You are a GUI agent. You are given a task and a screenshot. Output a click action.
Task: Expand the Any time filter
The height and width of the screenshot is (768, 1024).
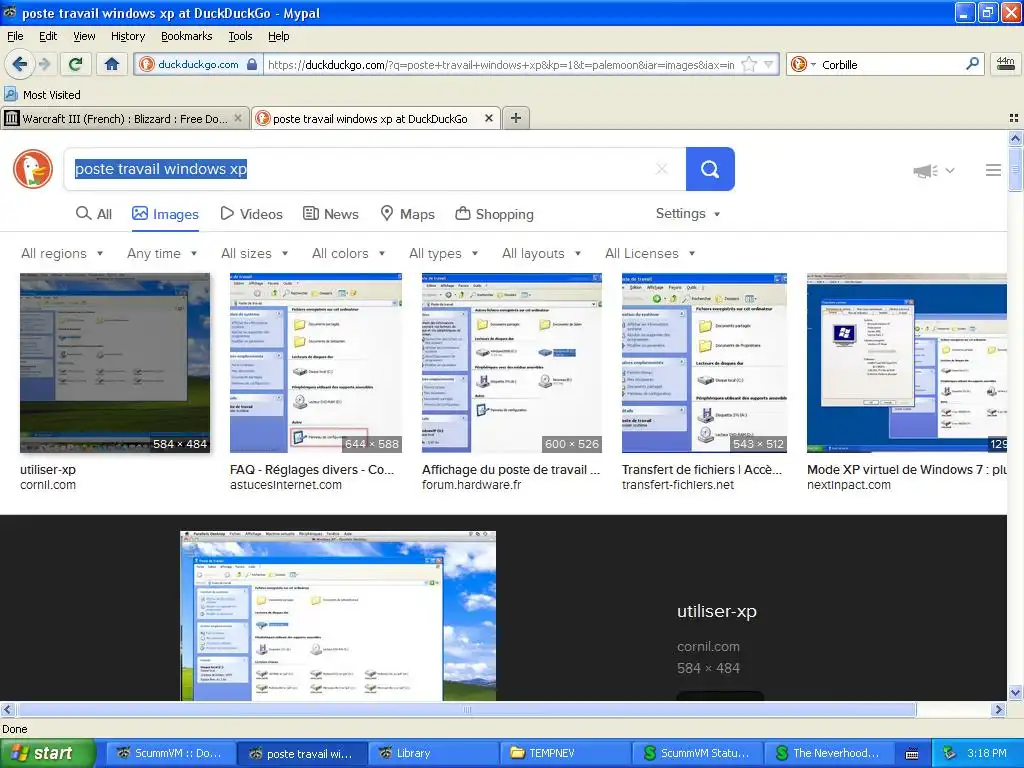point(162,253)
